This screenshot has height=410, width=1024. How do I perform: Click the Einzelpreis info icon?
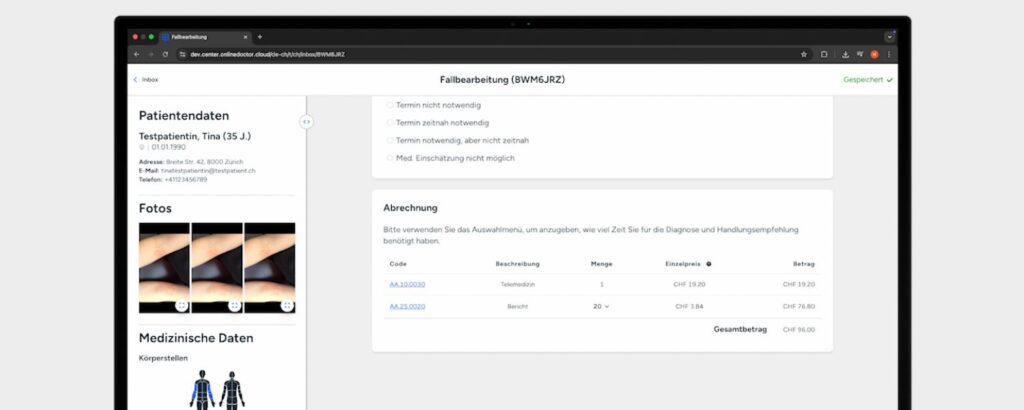(709, 264)
